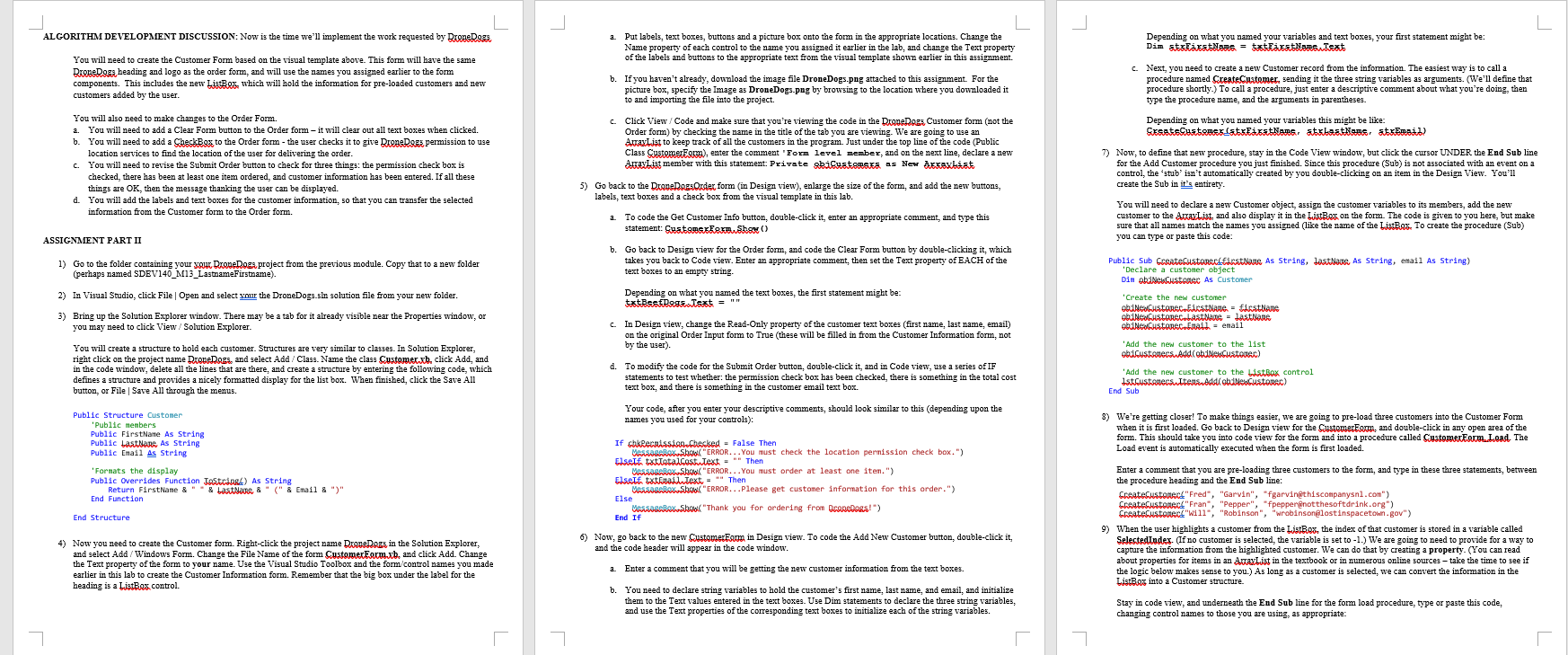Click 'CustomerForm.Show()' statement
Image resolution: width=1568 pixels, height=655 pixels.
click(x=717, y=228)
